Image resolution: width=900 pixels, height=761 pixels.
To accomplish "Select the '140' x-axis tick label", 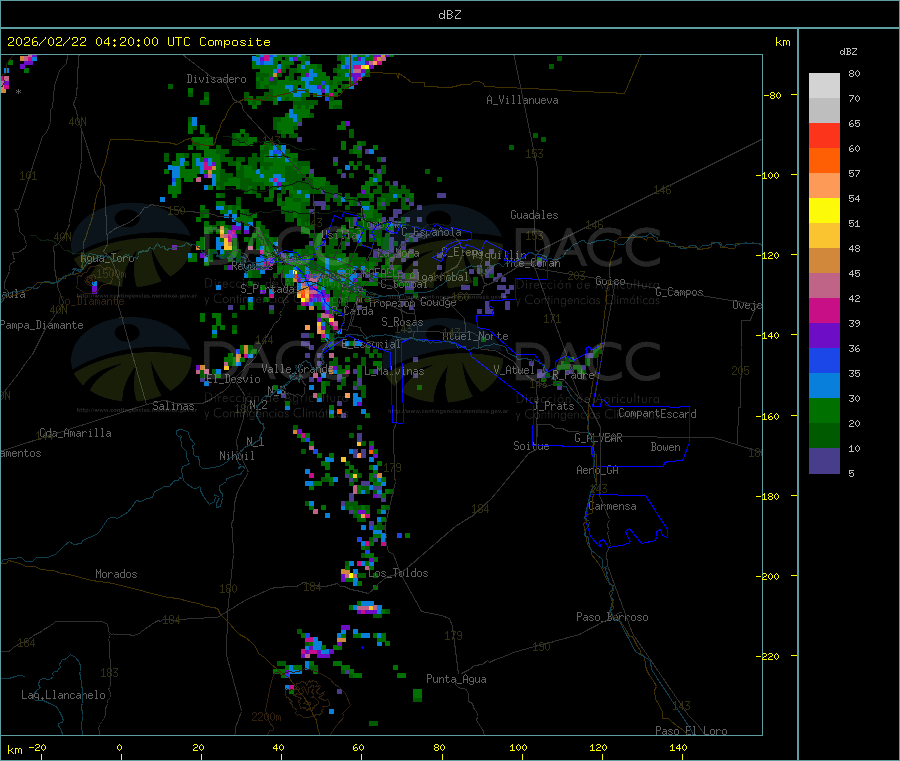I will 678,748.
